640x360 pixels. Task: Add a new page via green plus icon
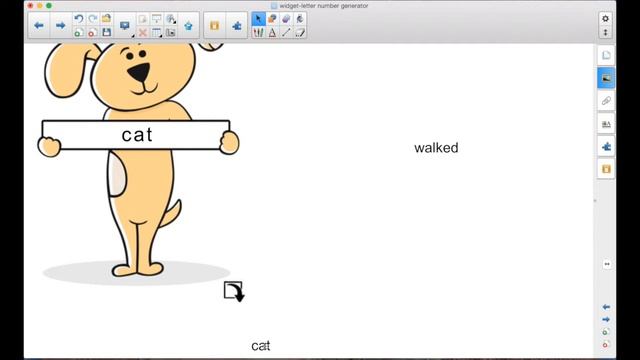[79, 32]
